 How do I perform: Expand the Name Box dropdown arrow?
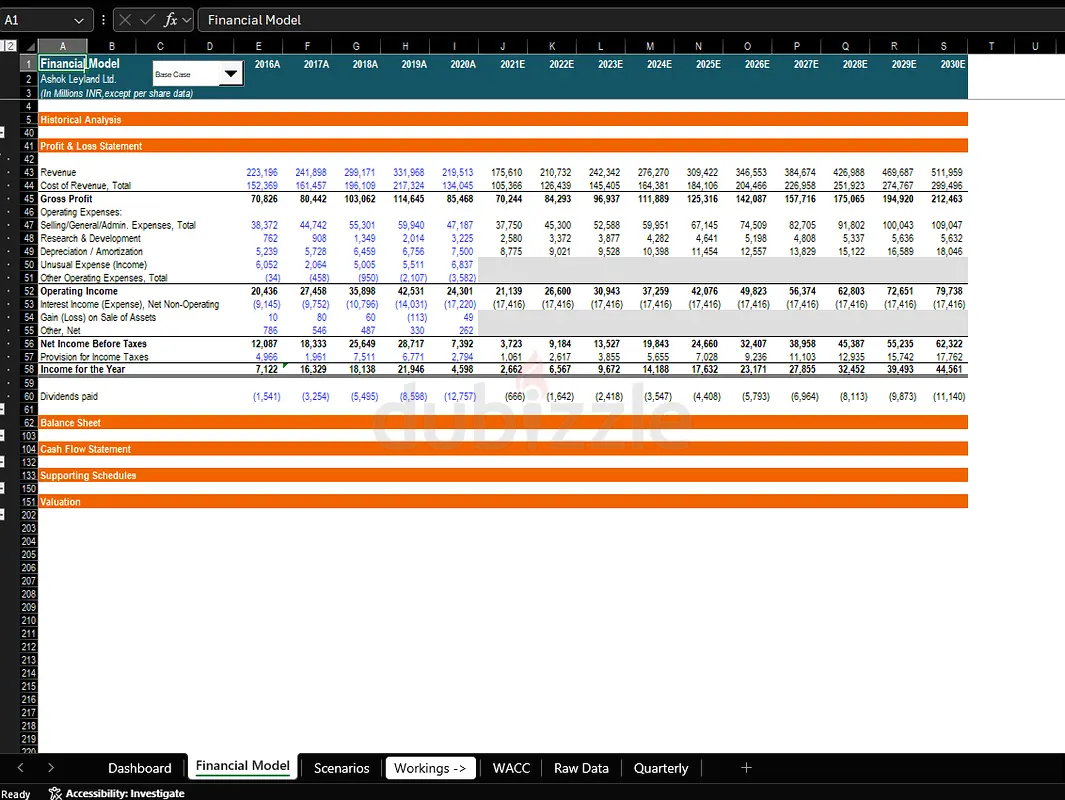[79, 20]
